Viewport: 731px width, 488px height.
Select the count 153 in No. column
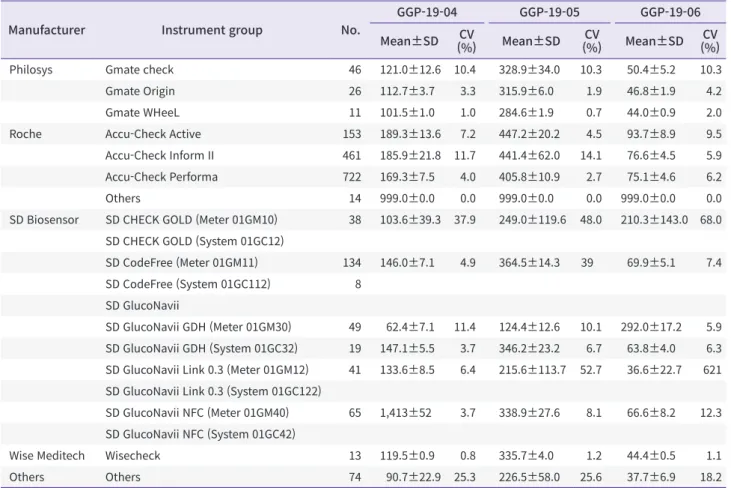(352, 134)
